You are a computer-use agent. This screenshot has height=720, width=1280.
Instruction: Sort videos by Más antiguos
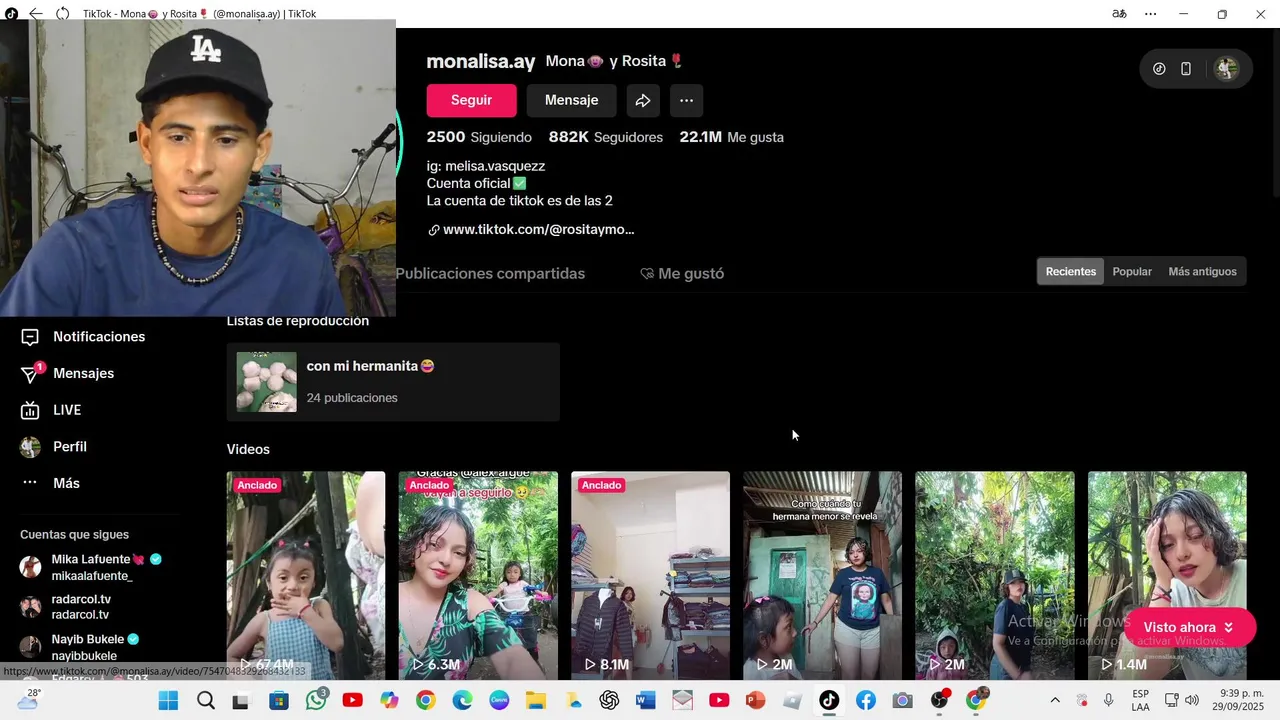pyautogui.click(x=1202, y=271)
